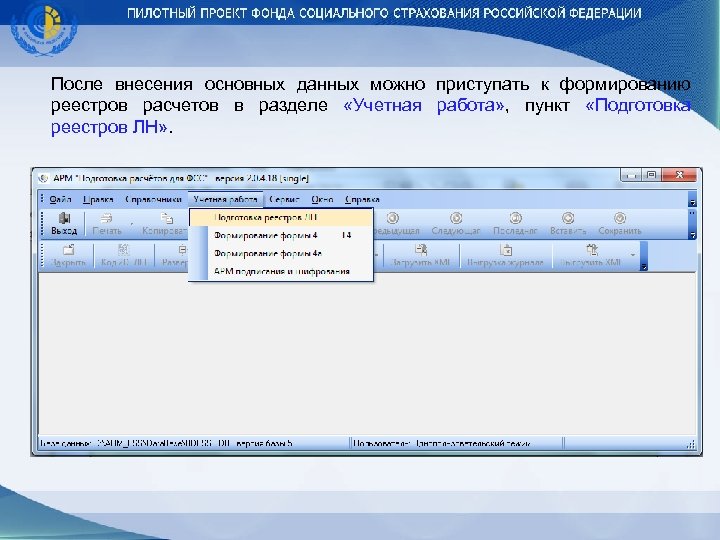Open the Справочники menu

click(x=153, y=199)
